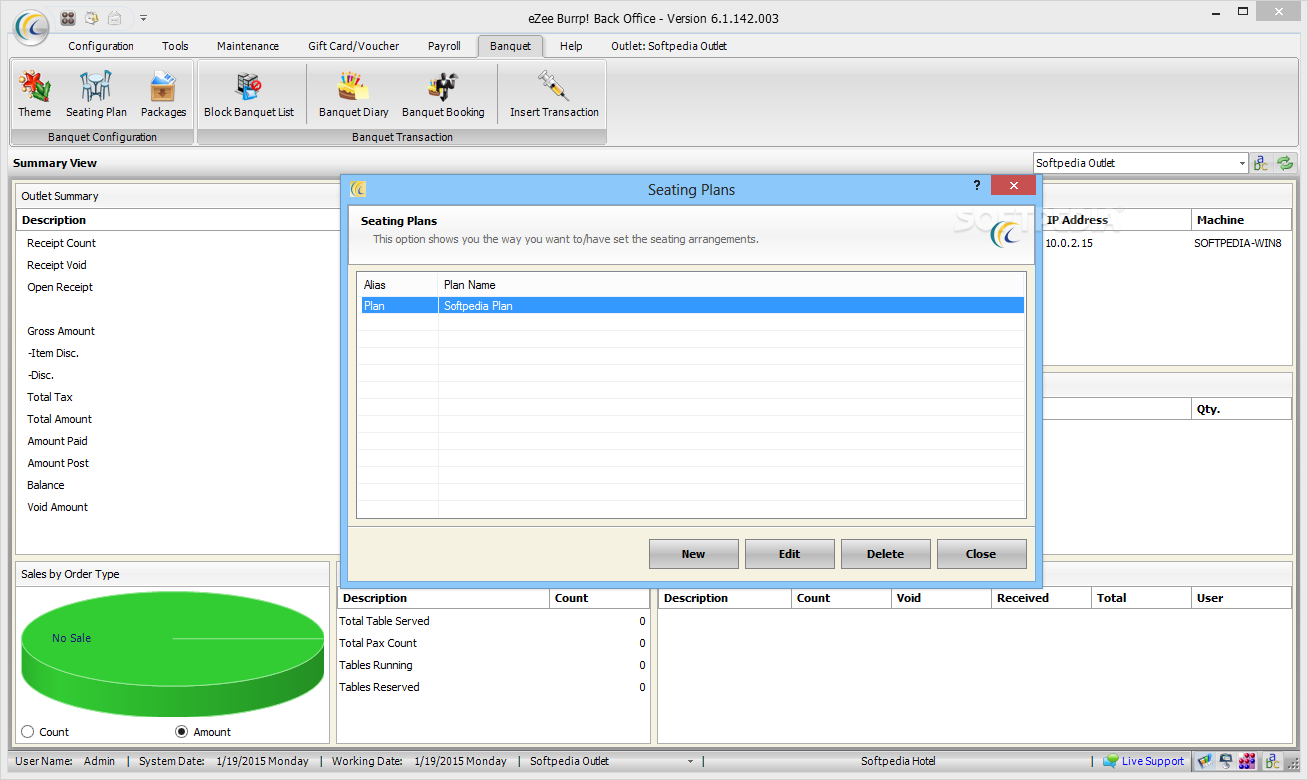Image resolution: width=1308 pixels, height=780 pixels.
Task: Click the Outlet: Softpedia Outlet label
Action: tap(669, 46)
